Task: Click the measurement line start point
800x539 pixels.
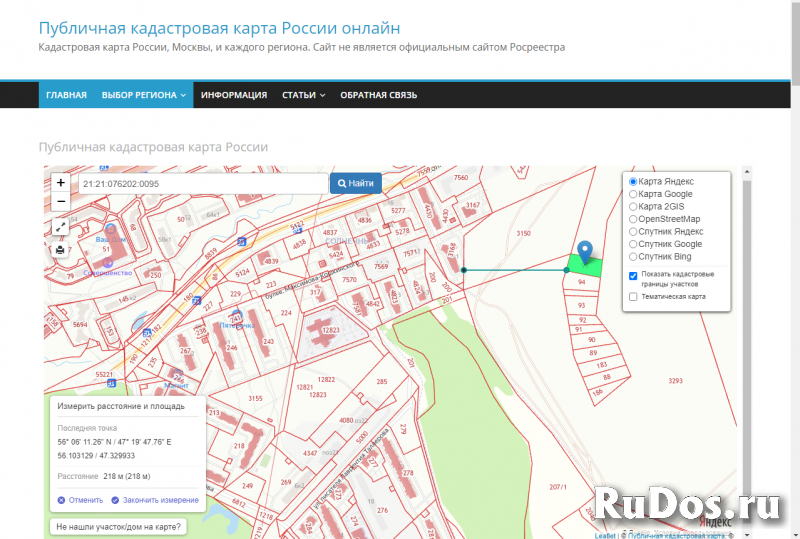Action: (x=463, y=270)
